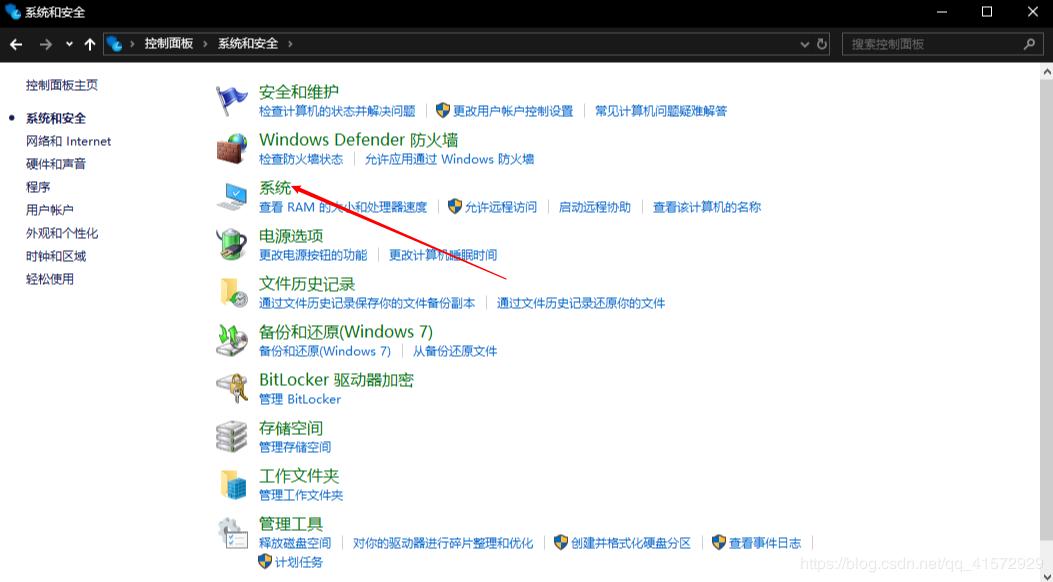Open 系统 by clicking its computer icon
Viewport: 1053px width, 582px height.
[230, 195]
